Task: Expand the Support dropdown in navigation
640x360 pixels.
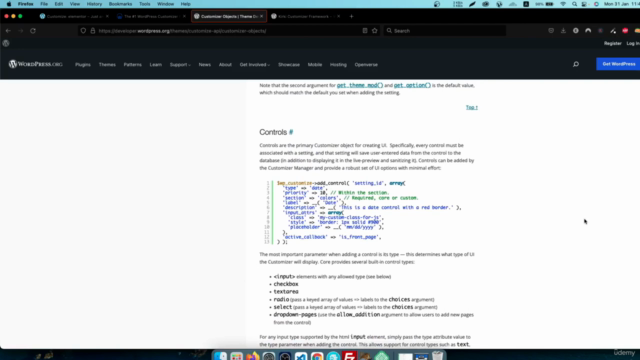Action: point(180,64)
